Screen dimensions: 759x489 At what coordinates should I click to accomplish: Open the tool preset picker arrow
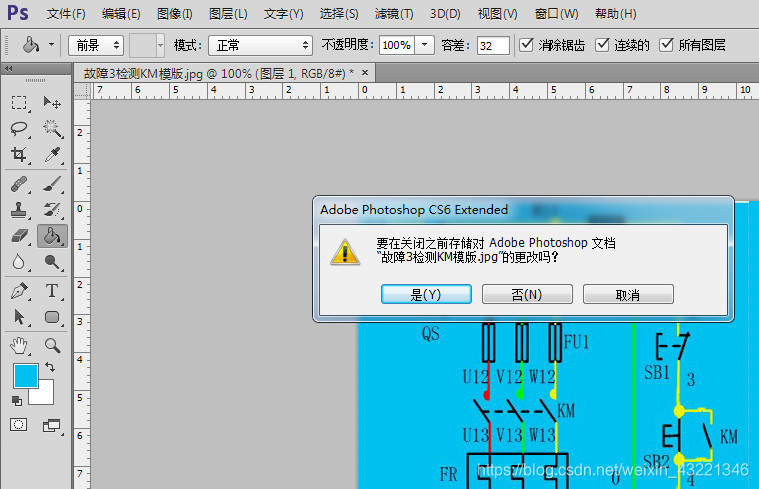click(51, 45)
